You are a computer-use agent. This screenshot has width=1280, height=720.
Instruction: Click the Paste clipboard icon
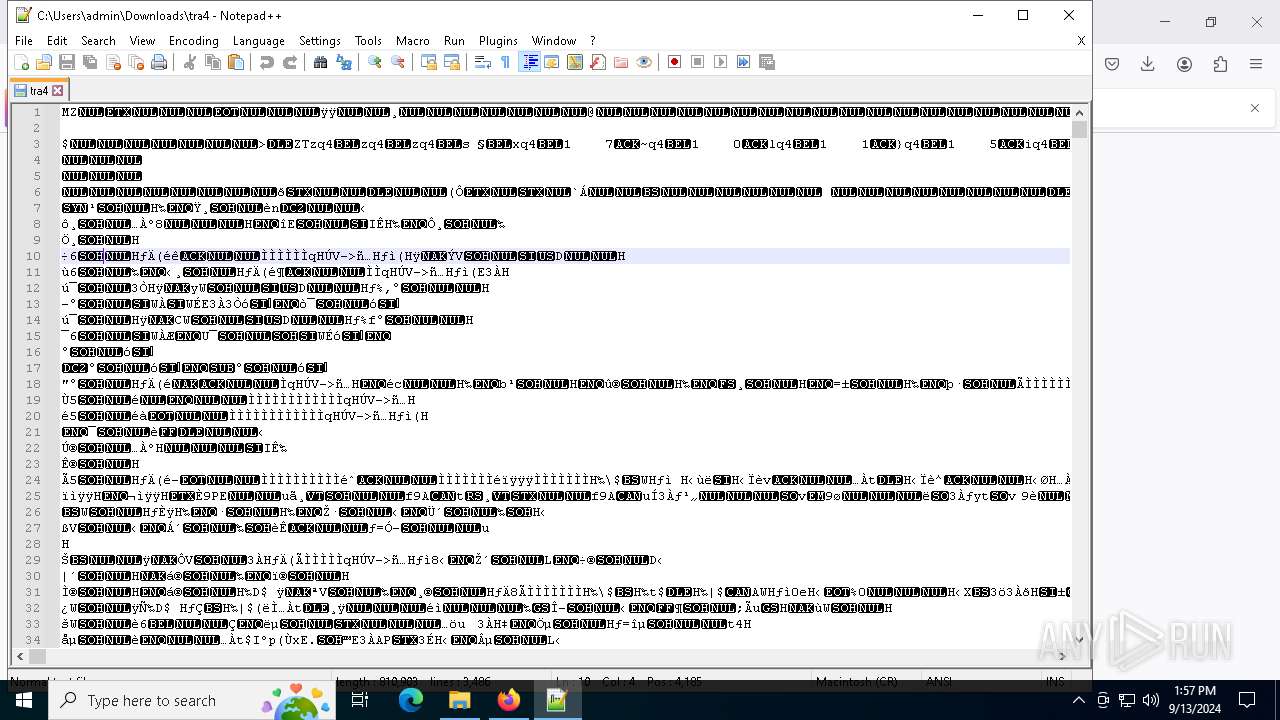(x=236, y=62)
